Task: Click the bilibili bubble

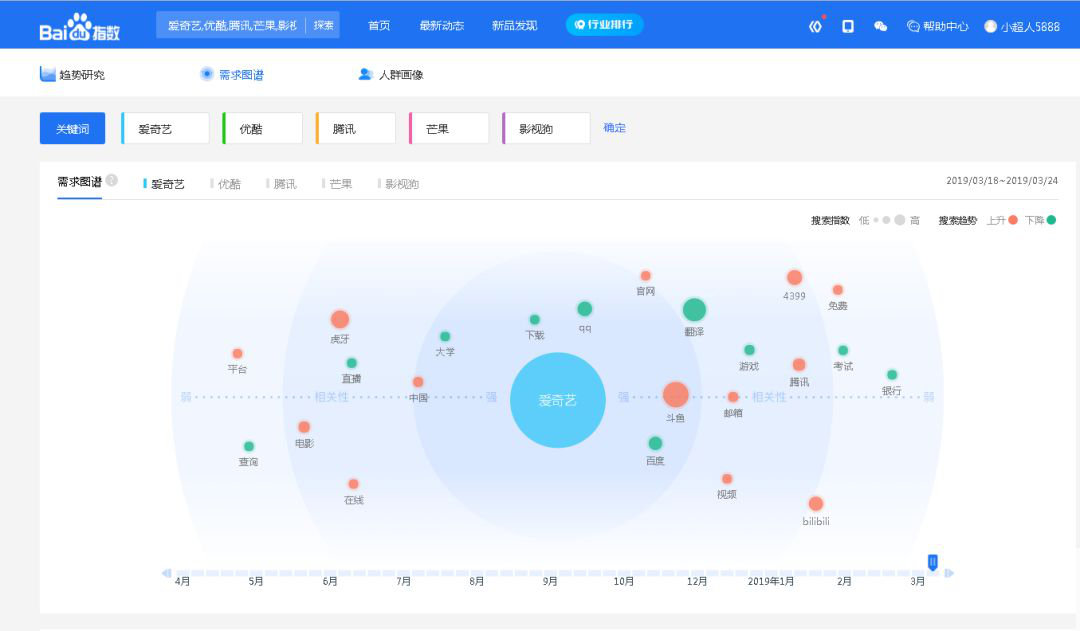Action: (x=816, y=504)
